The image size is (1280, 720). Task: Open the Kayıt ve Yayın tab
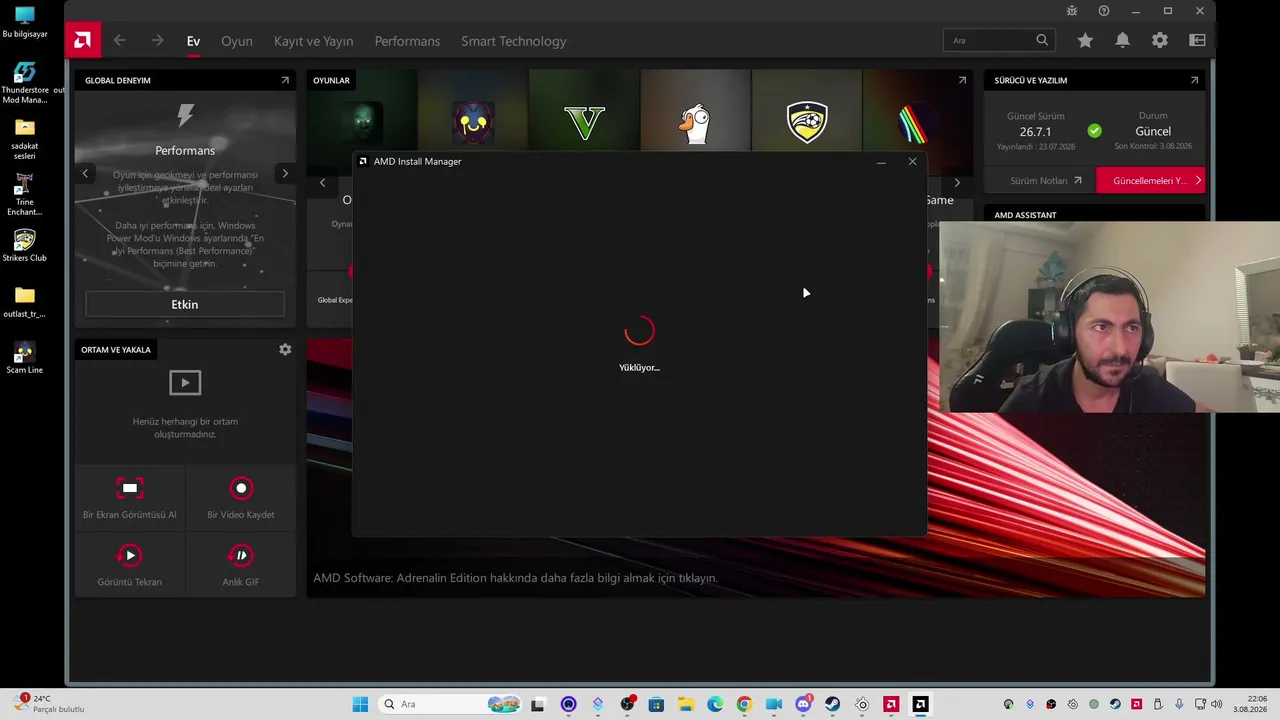tap(314, 41)
